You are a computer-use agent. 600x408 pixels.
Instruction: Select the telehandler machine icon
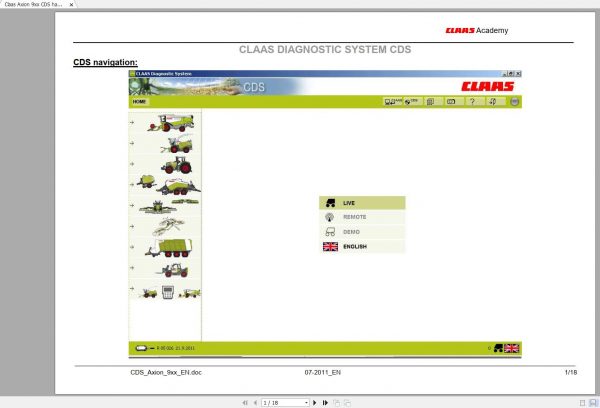click(172, 270)
